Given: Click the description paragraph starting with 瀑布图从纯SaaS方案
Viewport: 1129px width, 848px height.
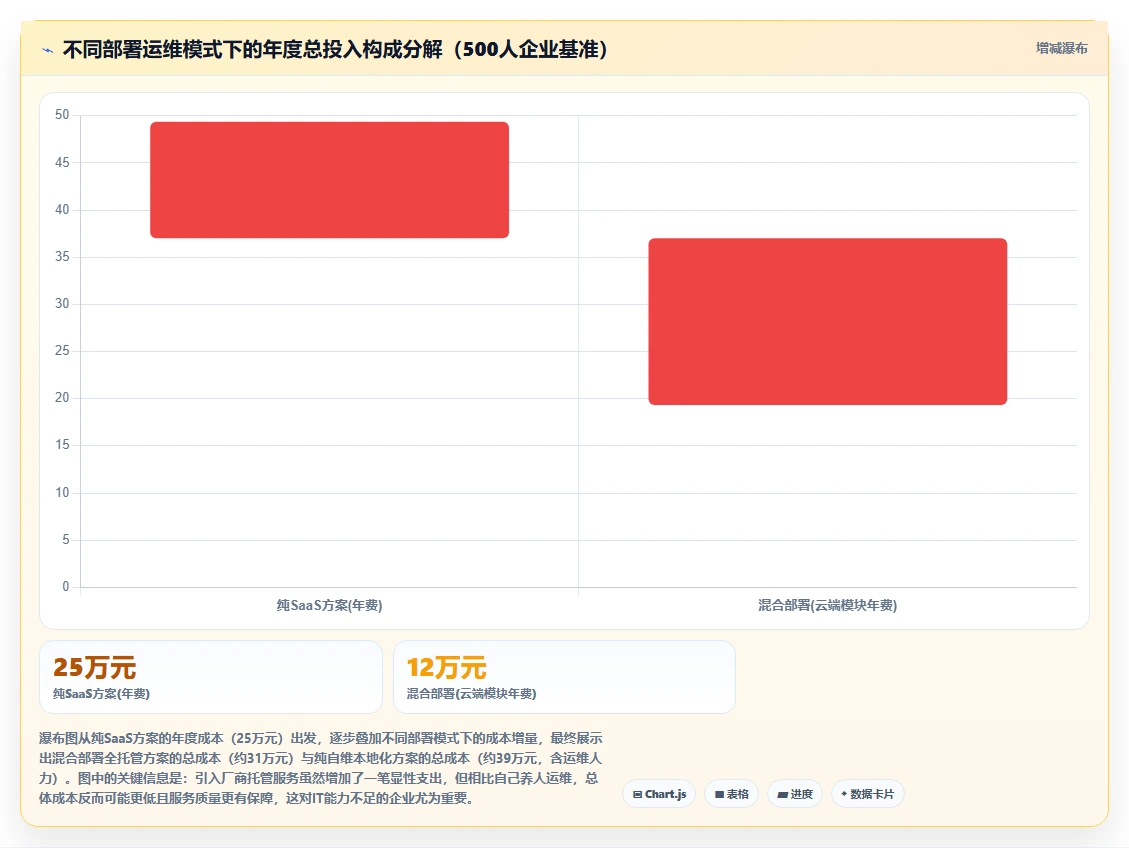Looking at the screenshot, I should pos(320,768).
